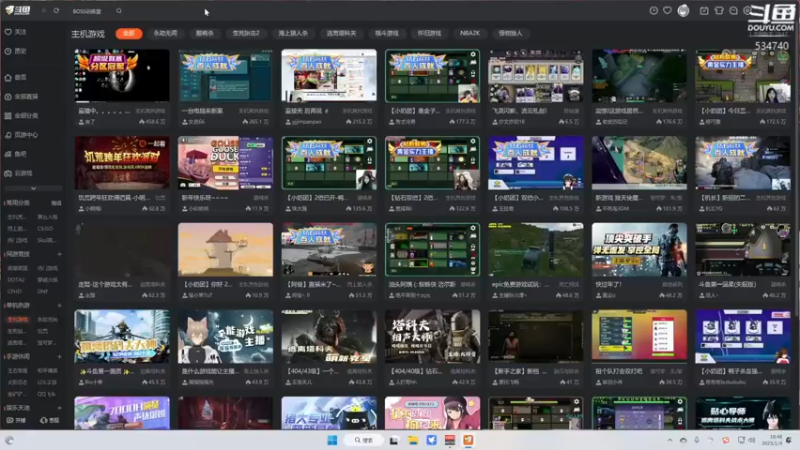Image resolution: width=800 pixels, height=450 pixels.
Task: Open 历史 in the left sidebar
Action: pyautogui.click(x=16, y=51)
